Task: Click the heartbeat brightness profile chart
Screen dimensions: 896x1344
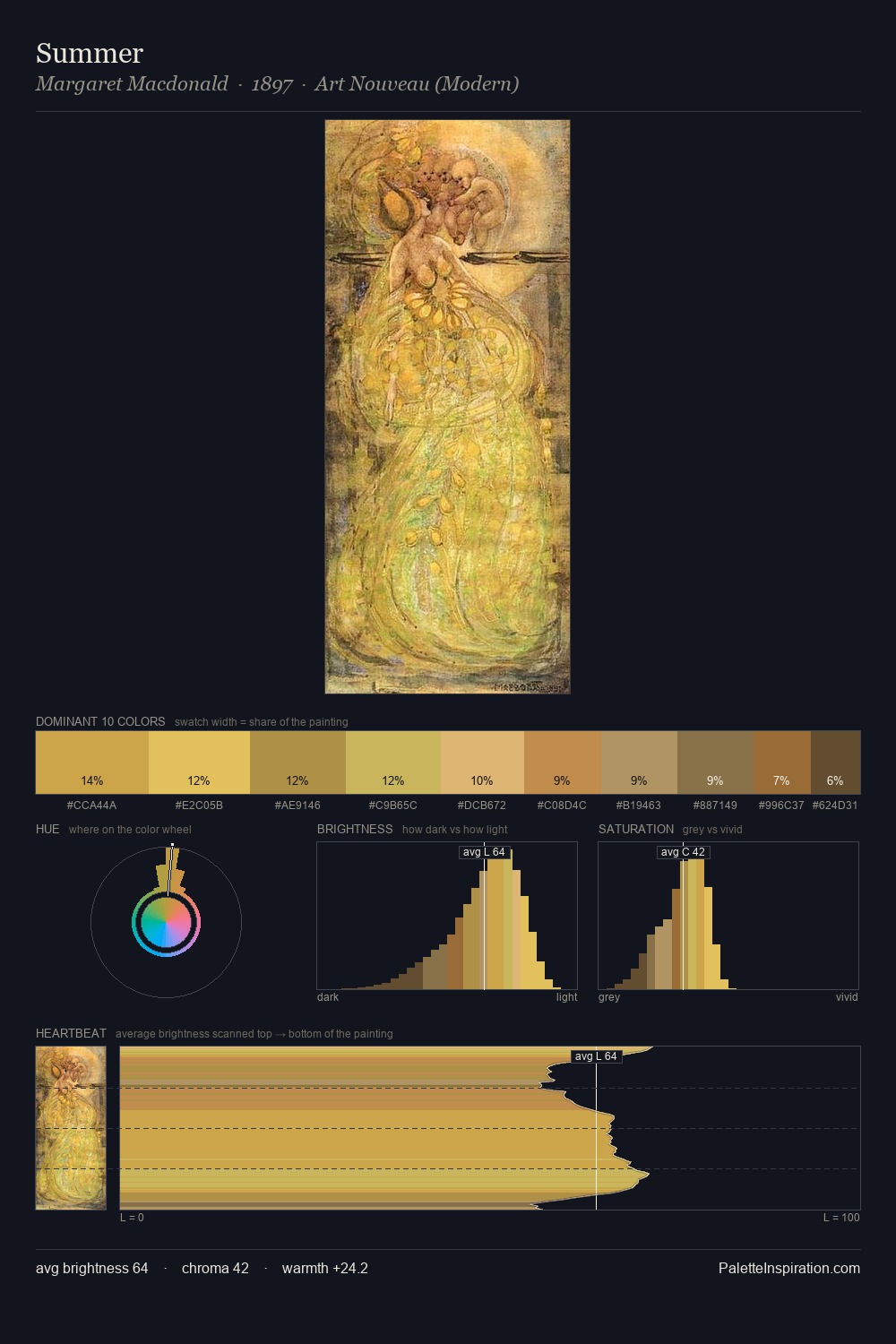Action: tap(490, 1128)
